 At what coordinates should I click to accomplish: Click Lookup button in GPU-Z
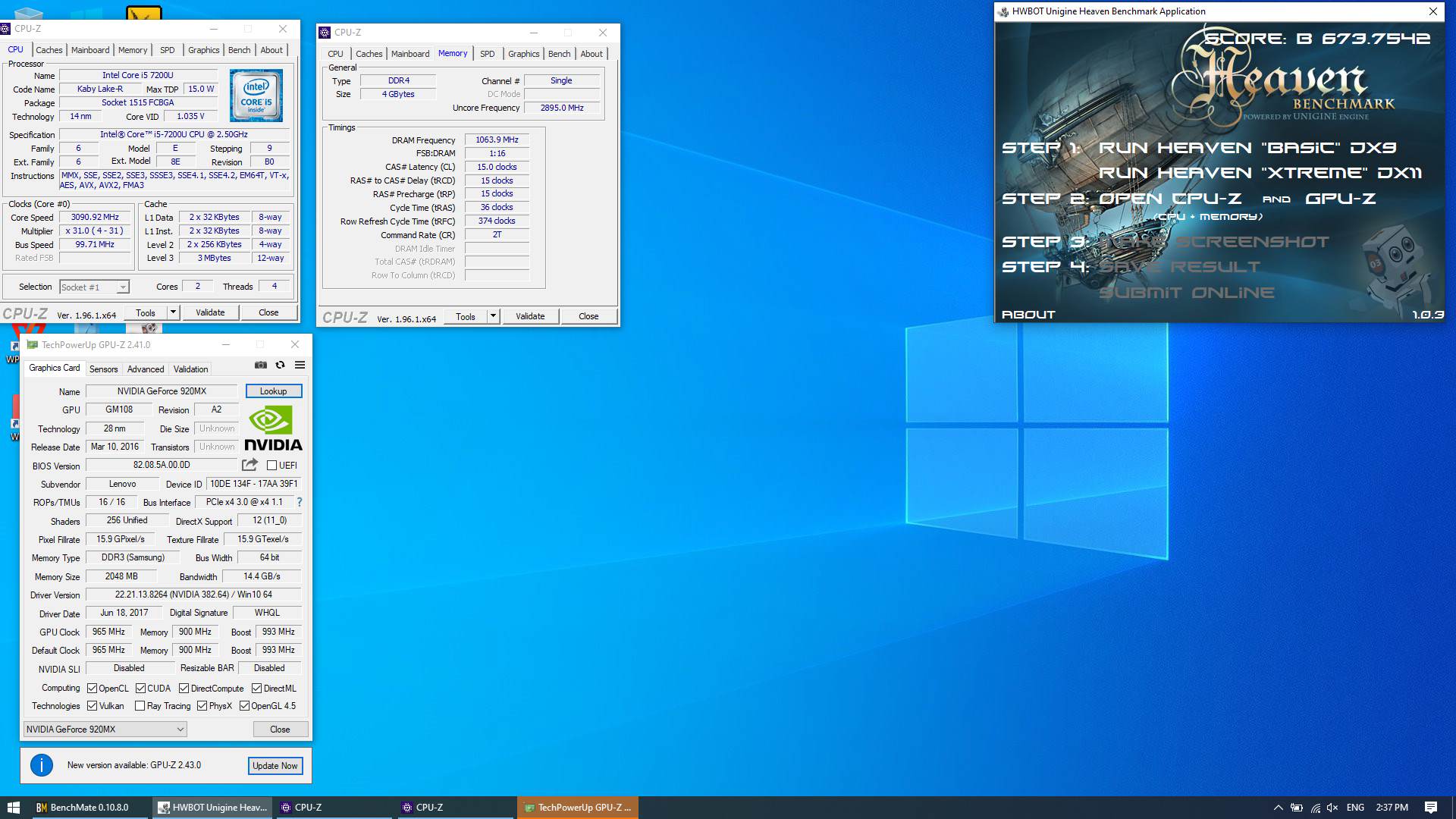point(274,391)
